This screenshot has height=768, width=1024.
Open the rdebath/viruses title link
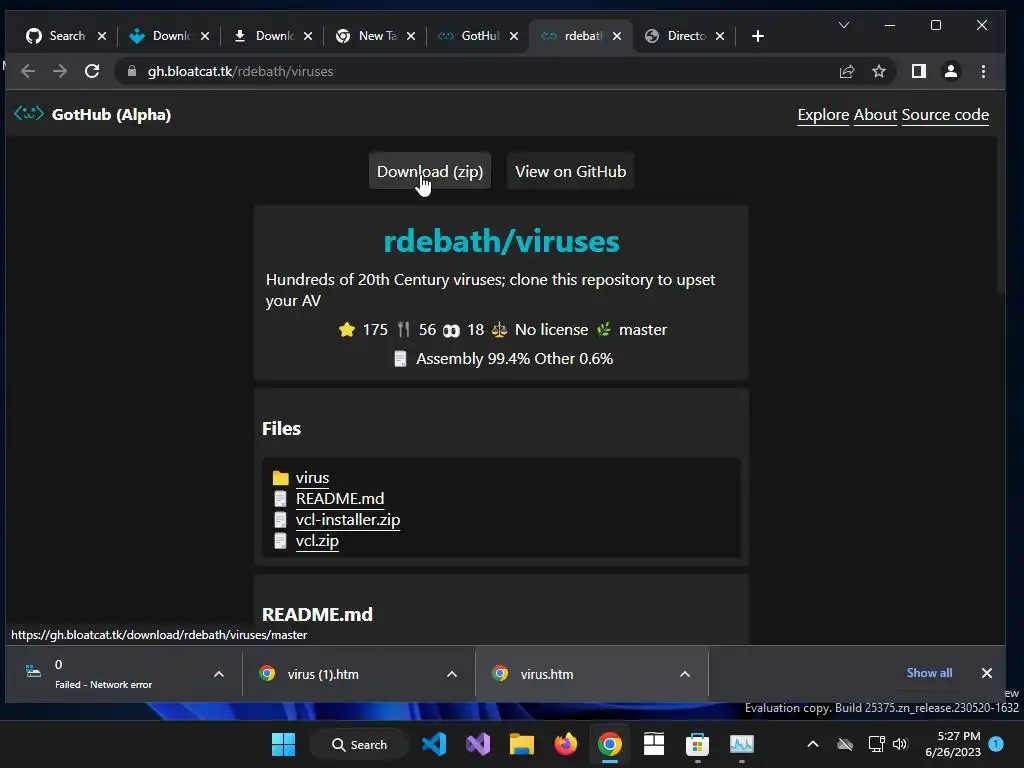[x=501, y=241]
